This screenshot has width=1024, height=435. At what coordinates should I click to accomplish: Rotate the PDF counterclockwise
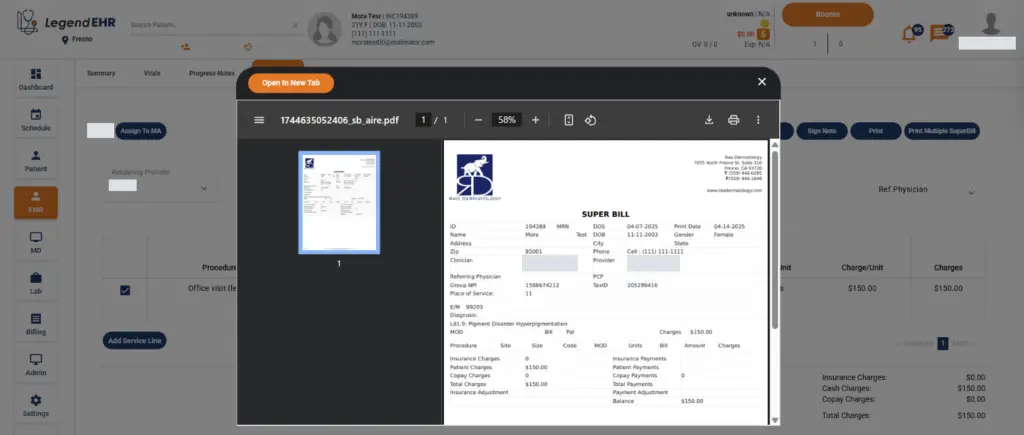[590, 120]
